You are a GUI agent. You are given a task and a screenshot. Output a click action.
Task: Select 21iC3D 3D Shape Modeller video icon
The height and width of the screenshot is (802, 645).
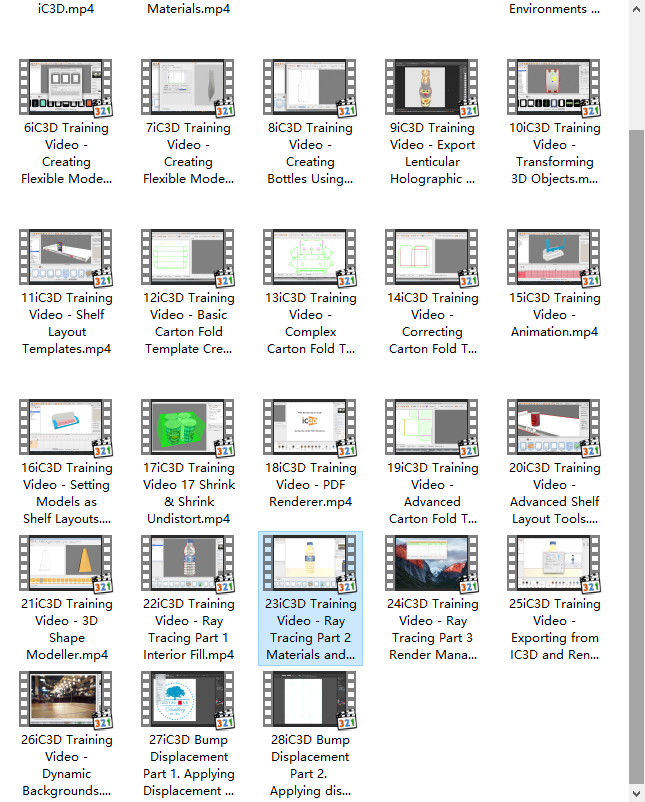pos(66,564)
